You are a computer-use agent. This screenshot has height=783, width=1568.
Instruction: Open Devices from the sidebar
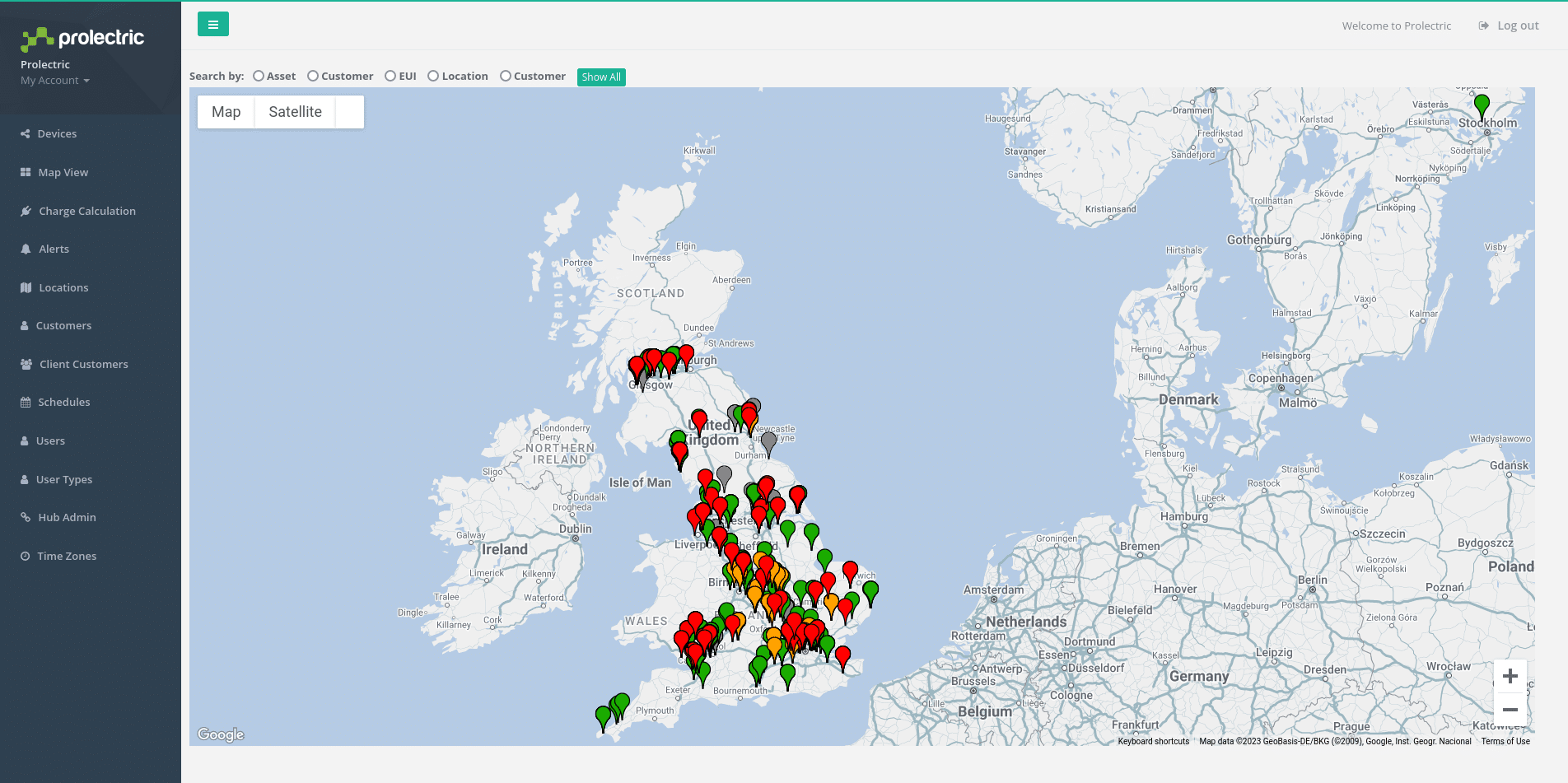coord(57,133)
